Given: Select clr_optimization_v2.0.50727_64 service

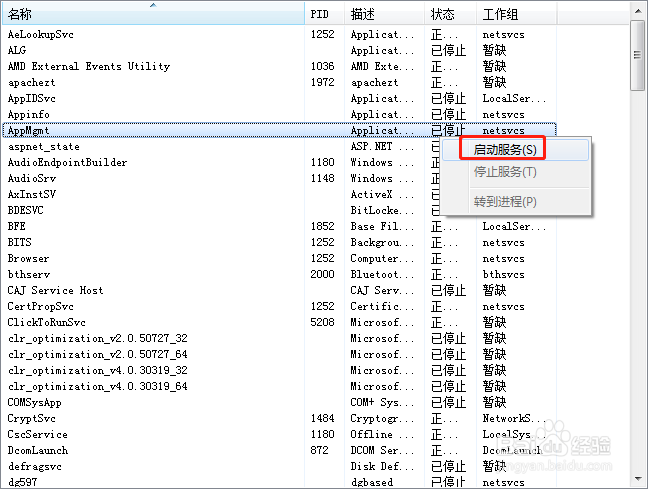Looking at the screenshot, I should [x=98, y=354].
